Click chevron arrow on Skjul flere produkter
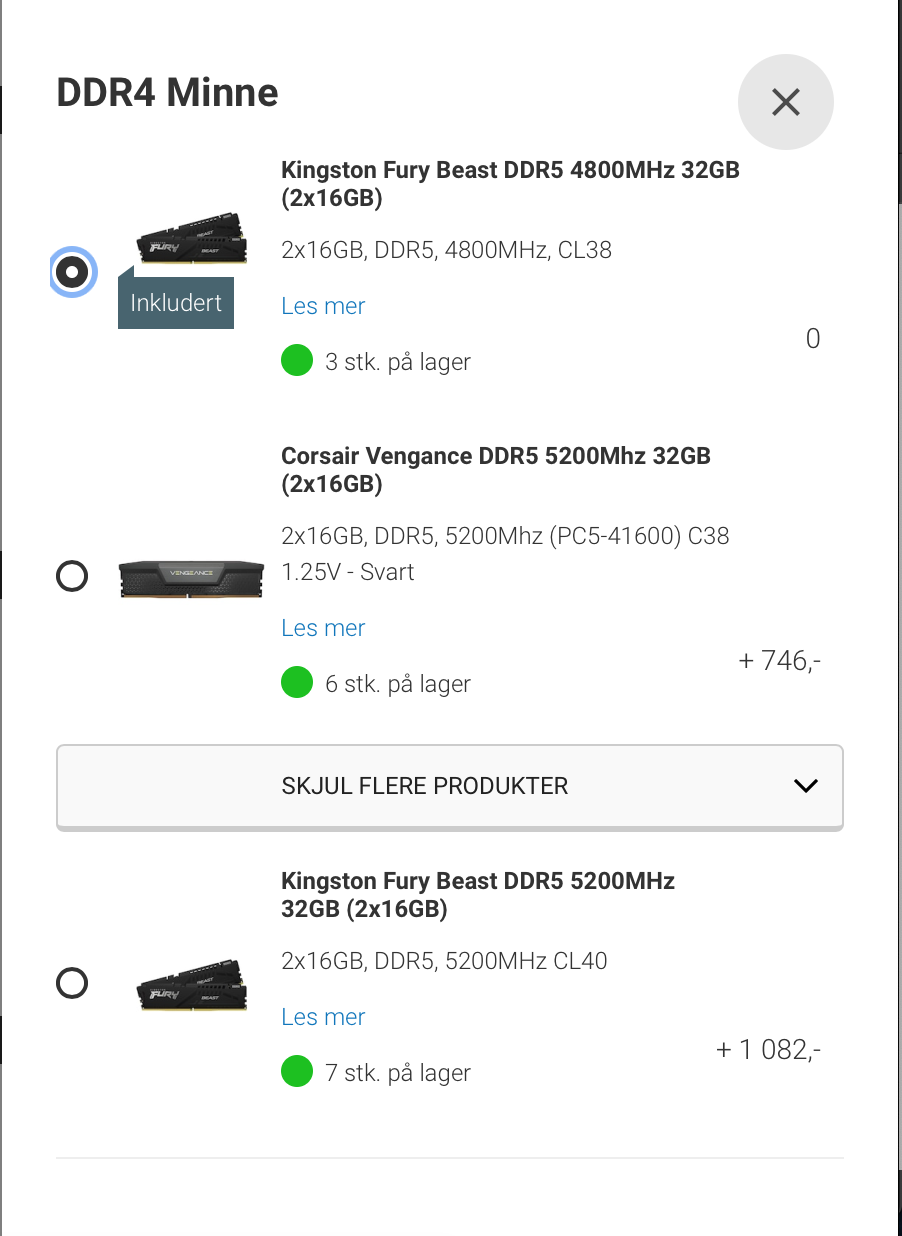The width and height of the screenshot is (902, 1236). (x=806, y=786)
